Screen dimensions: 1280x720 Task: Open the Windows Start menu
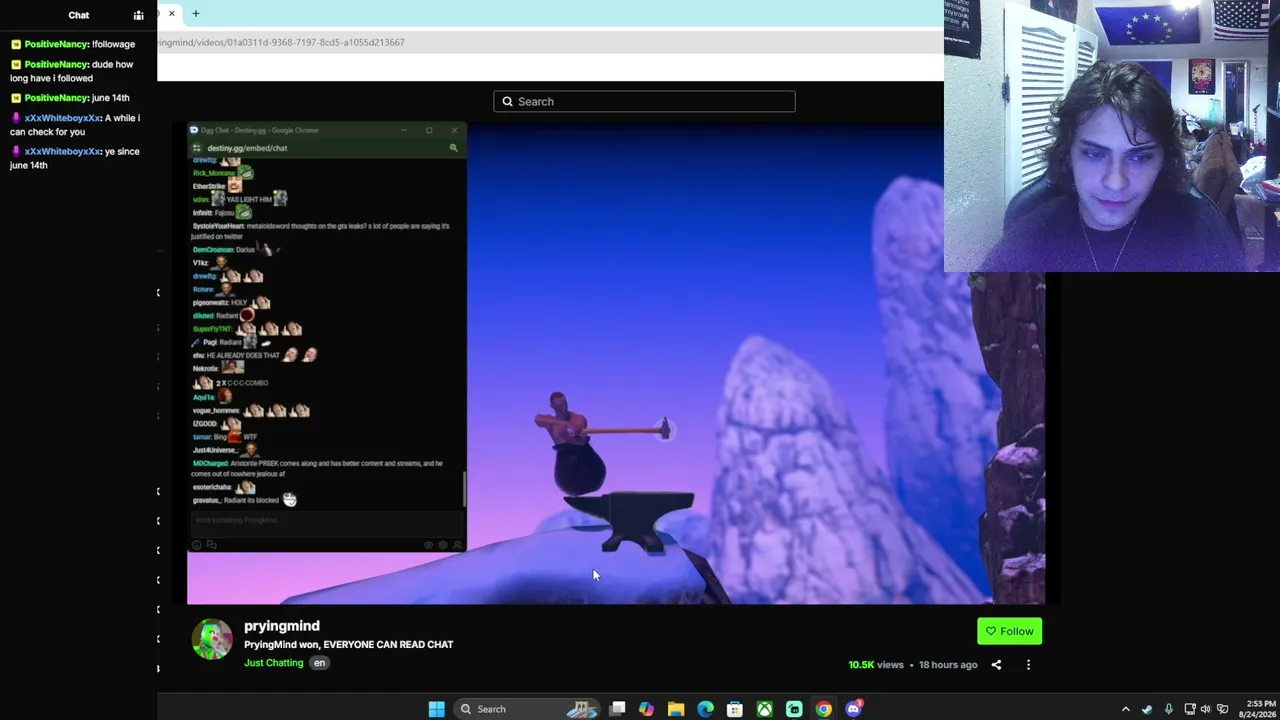[x=436, y=709]
